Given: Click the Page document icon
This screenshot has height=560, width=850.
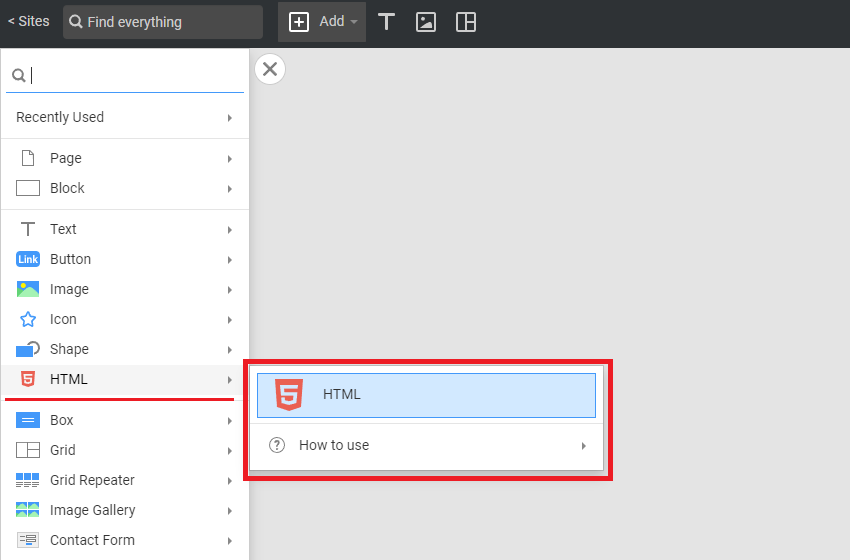Looking at the screenshot, I should point(28,158).
